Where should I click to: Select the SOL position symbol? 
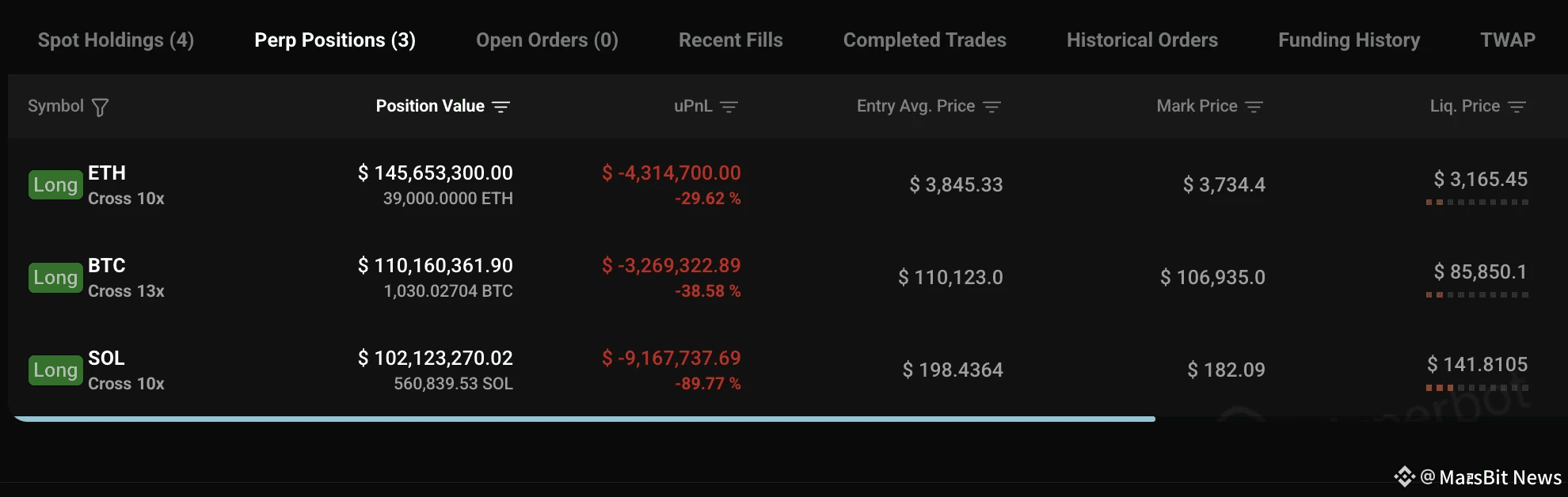tap(106, 358)
